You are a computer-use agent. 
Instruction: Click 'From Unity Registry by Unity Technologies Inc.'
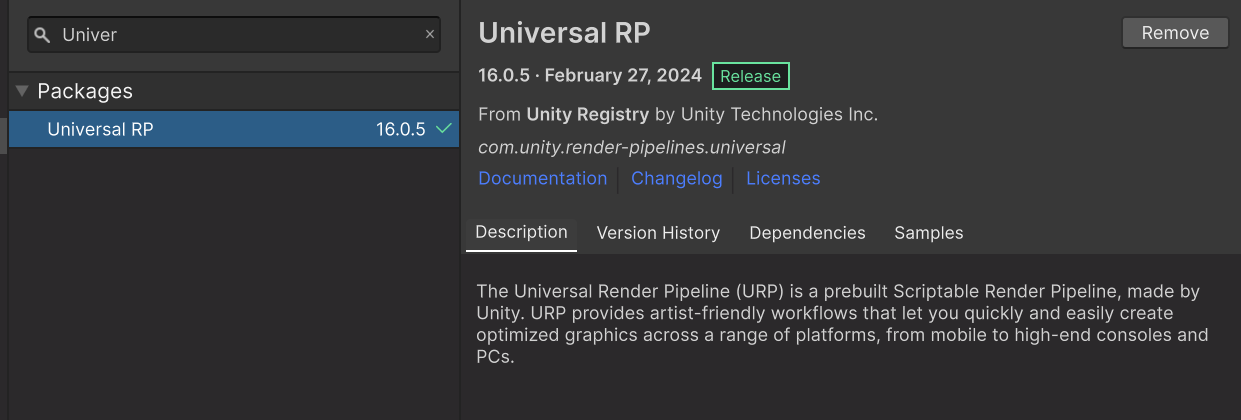click(x=678, y=114)
